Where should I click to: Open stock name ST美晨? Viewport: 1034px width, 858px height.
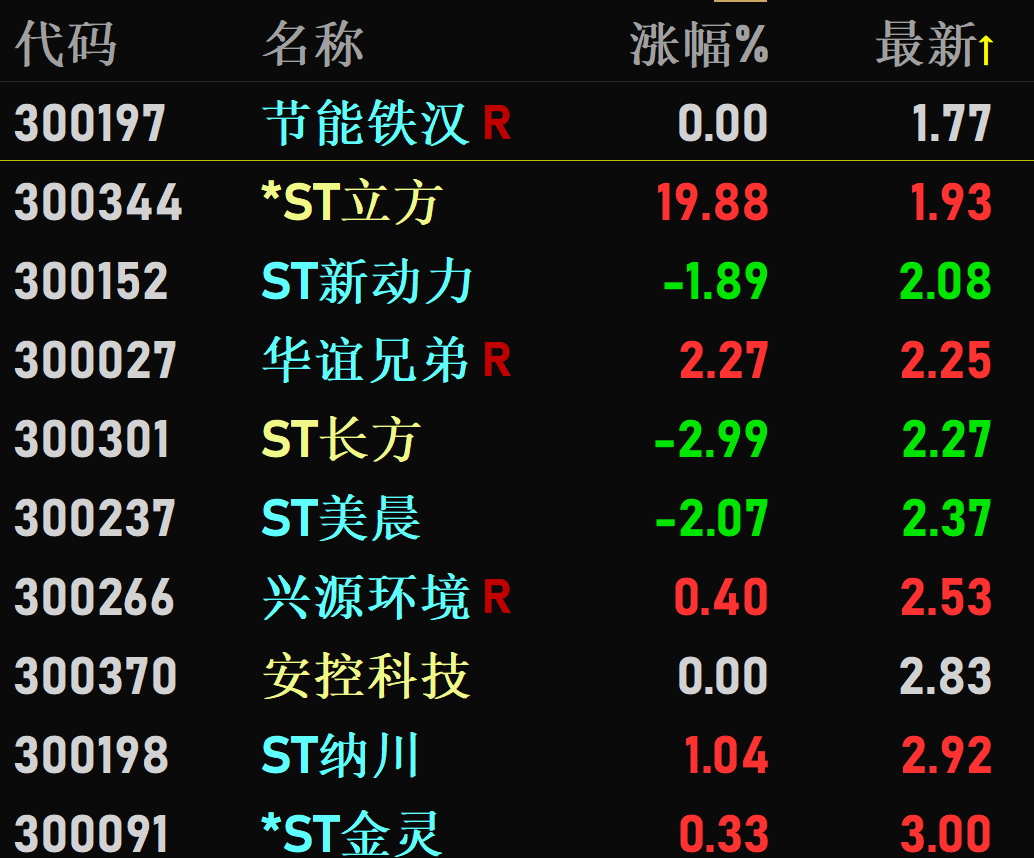point(341,518)
